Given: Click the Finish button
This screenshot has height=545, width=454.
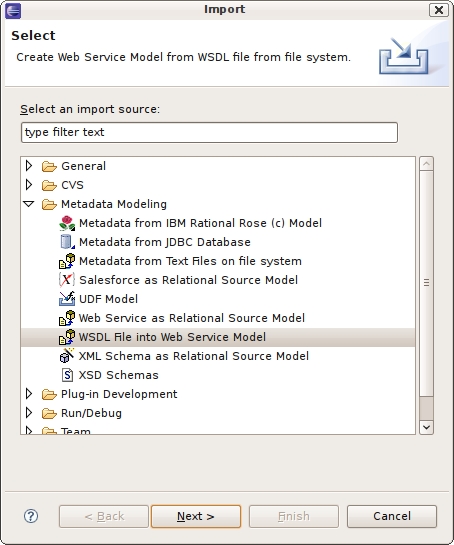Looking at the screenshot, I should (x=294, y=516).
